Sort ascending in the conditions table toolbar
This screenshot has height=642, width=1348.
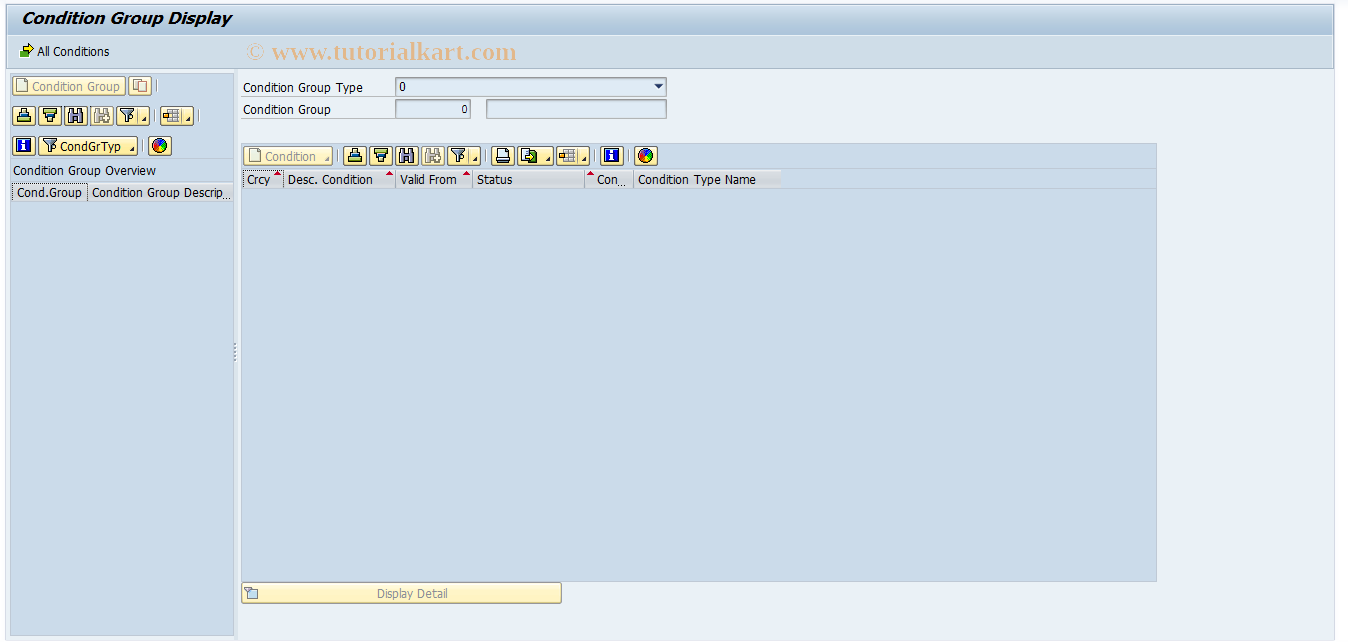click(x=355, y=156)
